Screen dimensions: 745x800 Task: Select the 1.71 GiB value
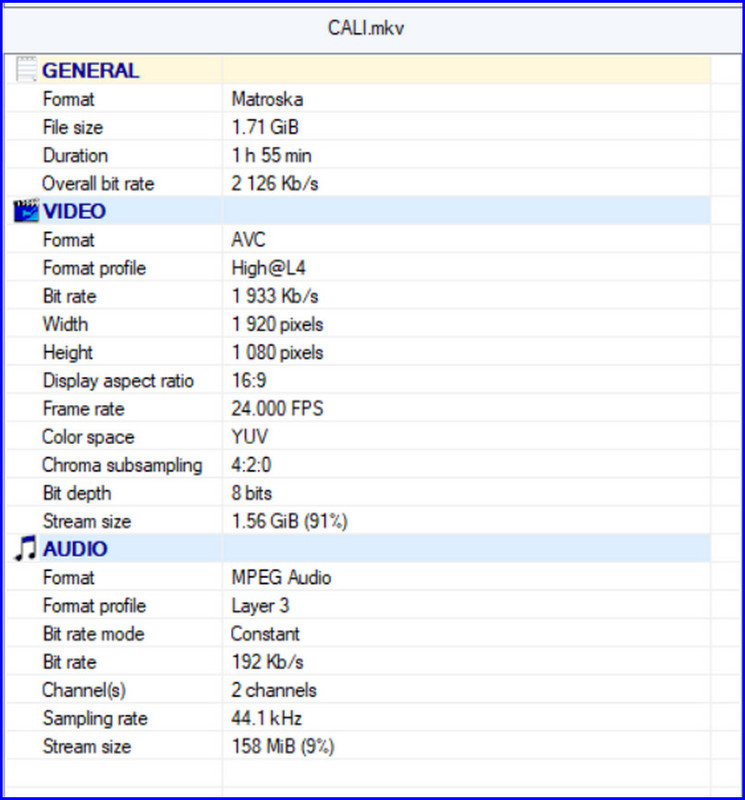coord(265,127)
